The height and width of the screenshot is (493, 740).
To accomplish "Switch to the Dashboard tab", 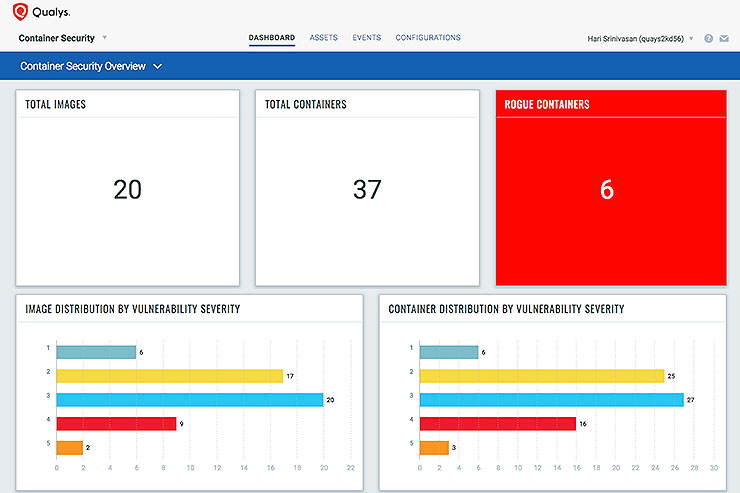I will coord(271,38).
